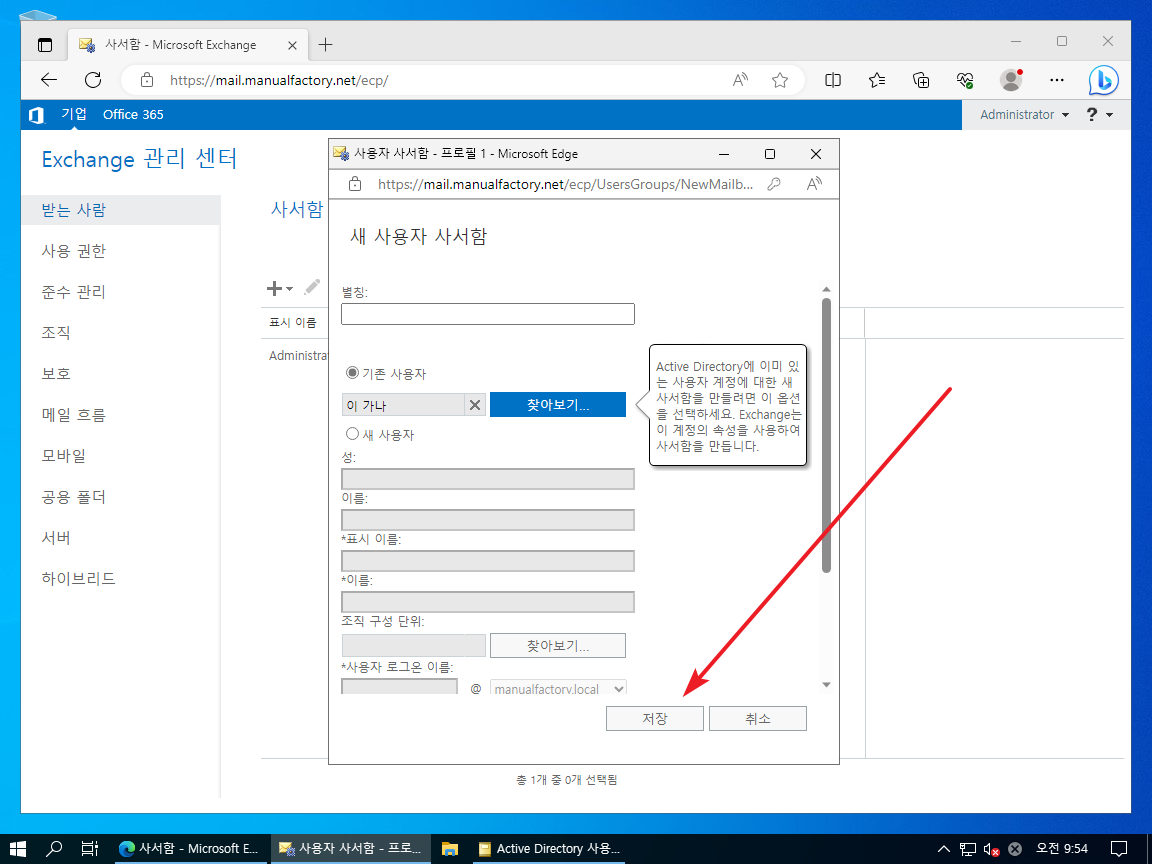The width and height of the screenshot is (1152, 864).
Task: Open the Windows Start menu
Action: [x=18, y=849]
